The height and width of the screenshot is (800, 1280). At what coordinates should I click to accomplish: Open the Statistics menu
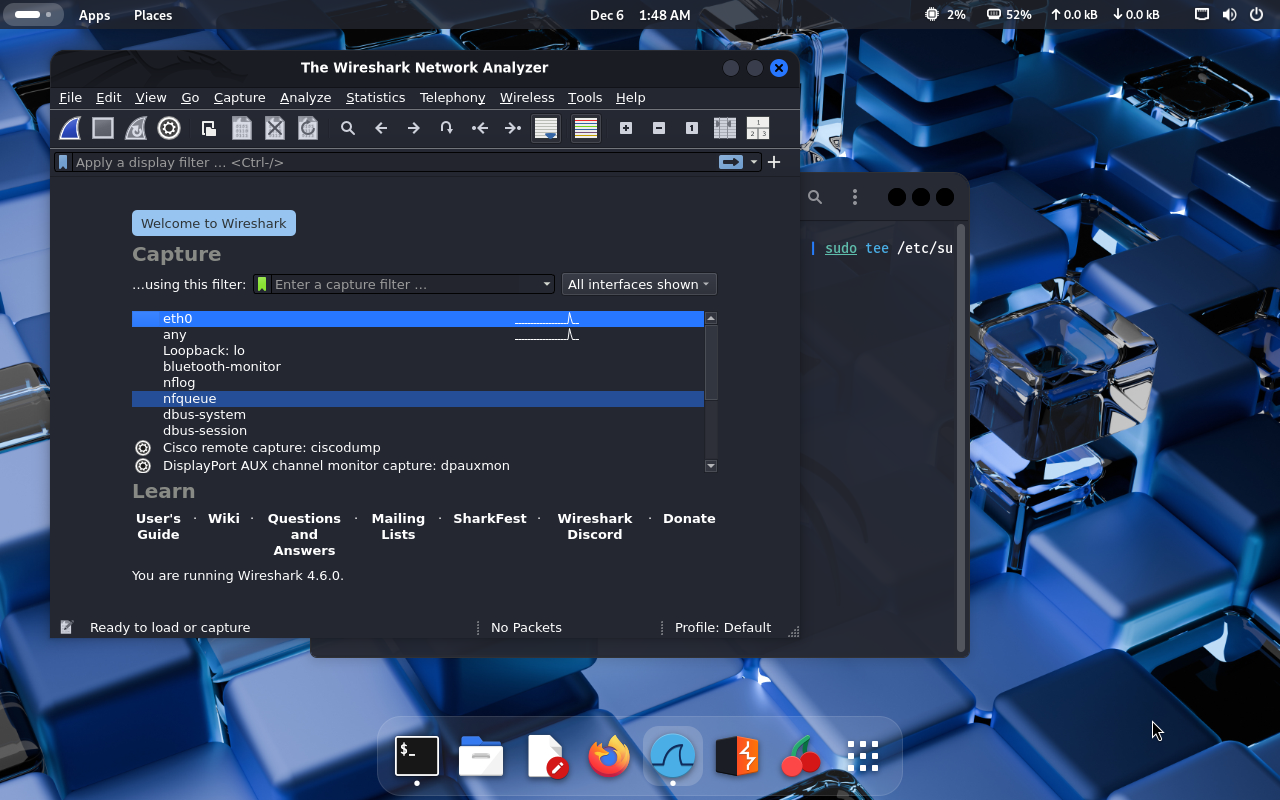[375, 97]
